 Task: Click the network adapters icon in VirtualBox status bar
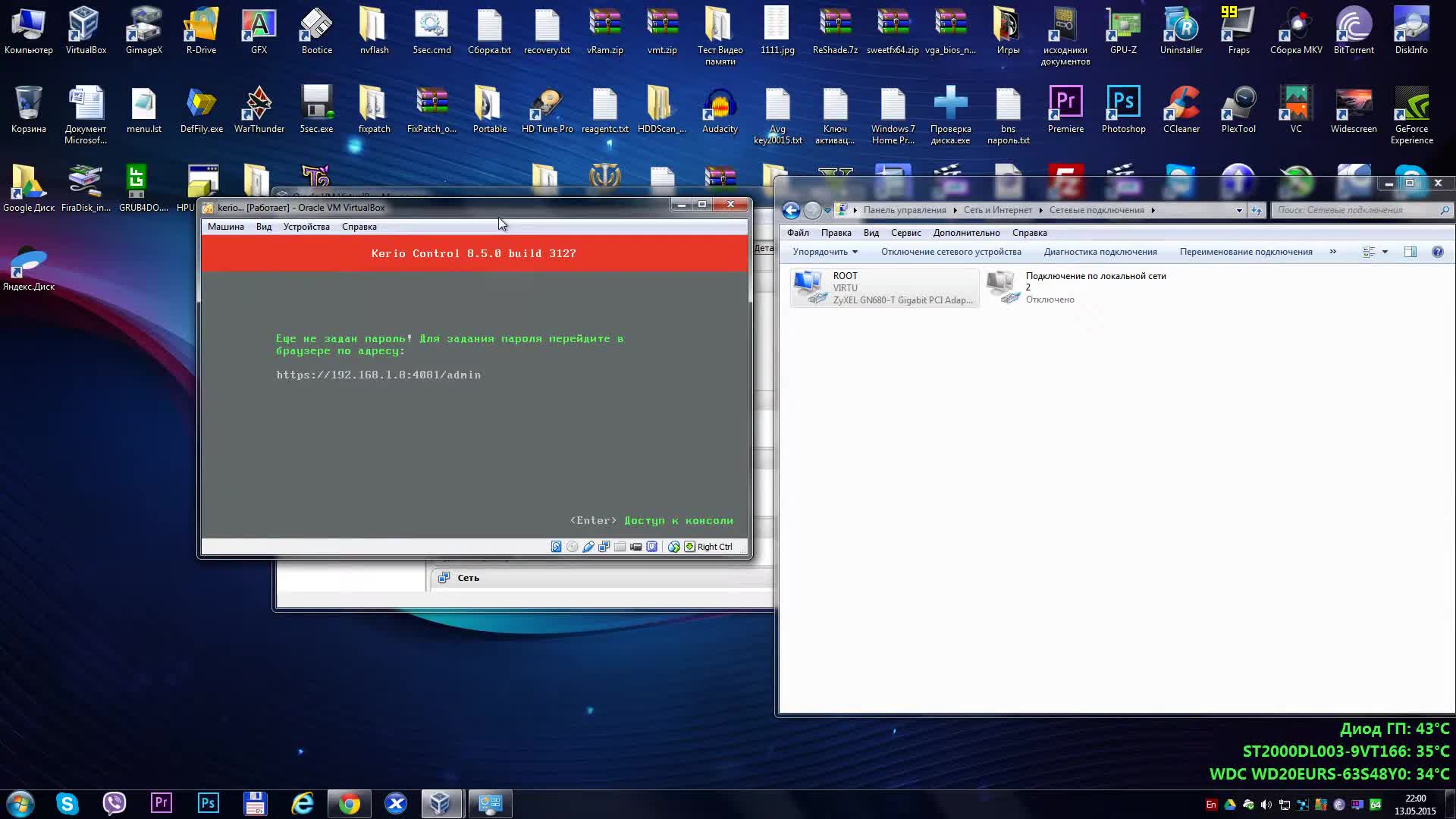click(604, 547)
